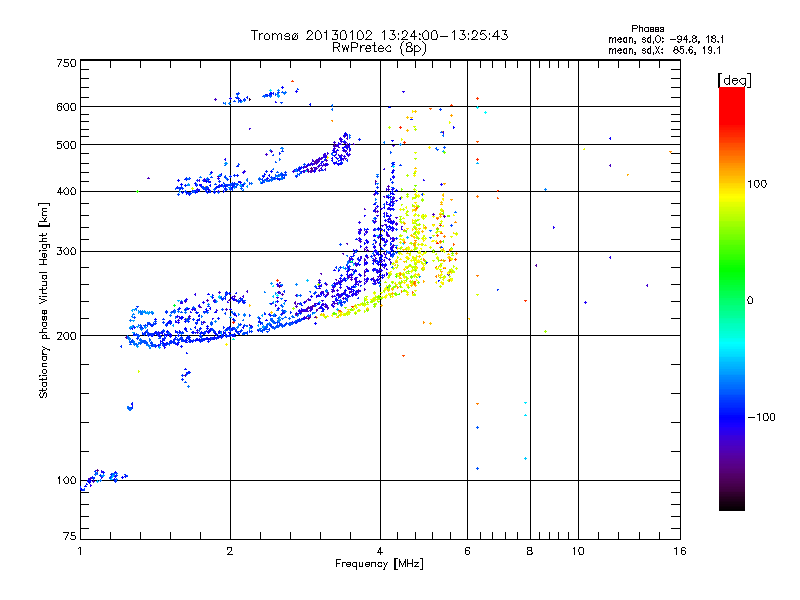Screen dimensions: 800x600
Task: Click the x-axis tick label '8'
Action: click(x=530, y=551)
